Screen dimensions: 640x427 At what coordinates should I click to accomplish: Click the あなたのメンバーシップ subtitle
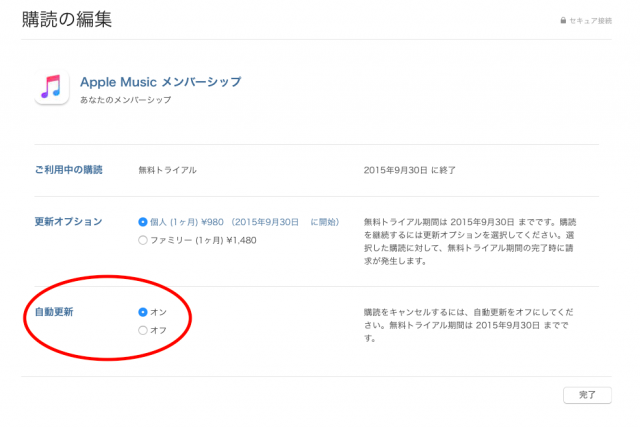tap(125, 101)
